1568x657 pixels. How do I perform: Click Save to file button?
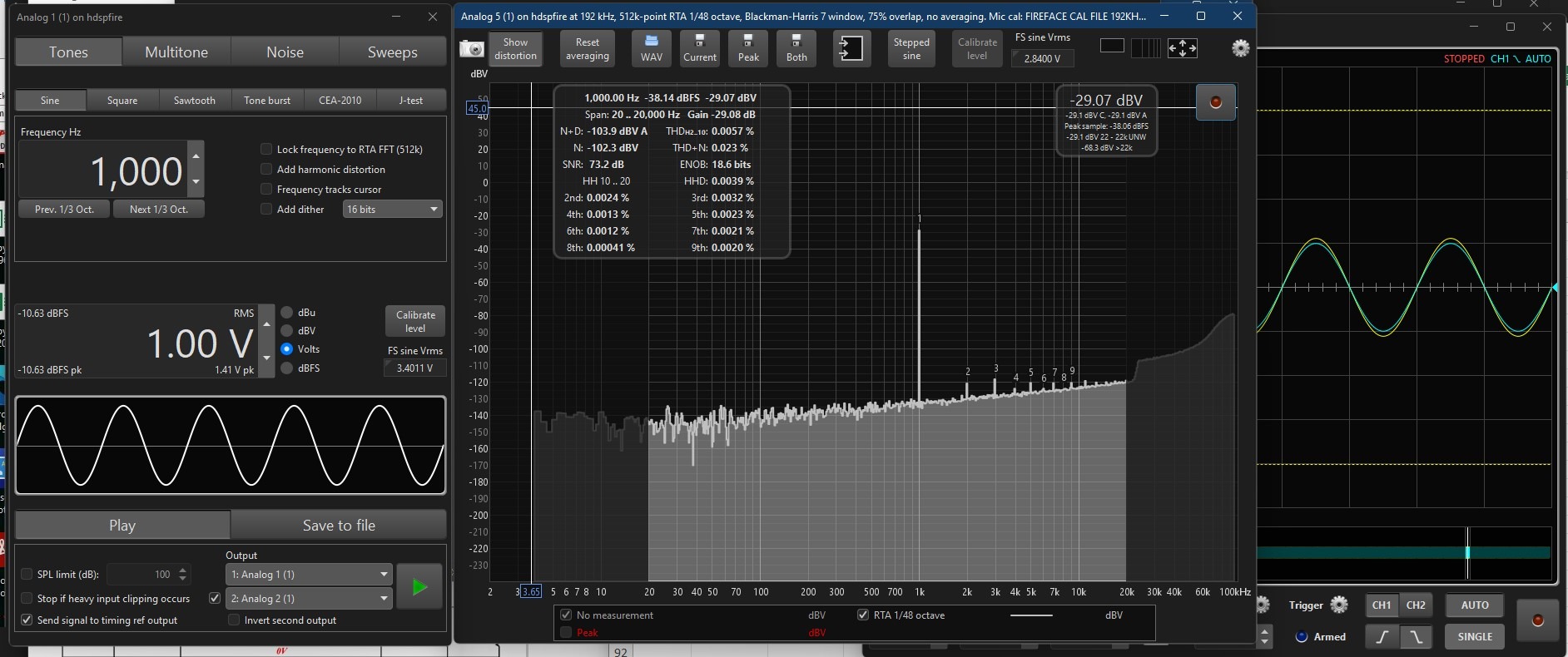[339, 525]
